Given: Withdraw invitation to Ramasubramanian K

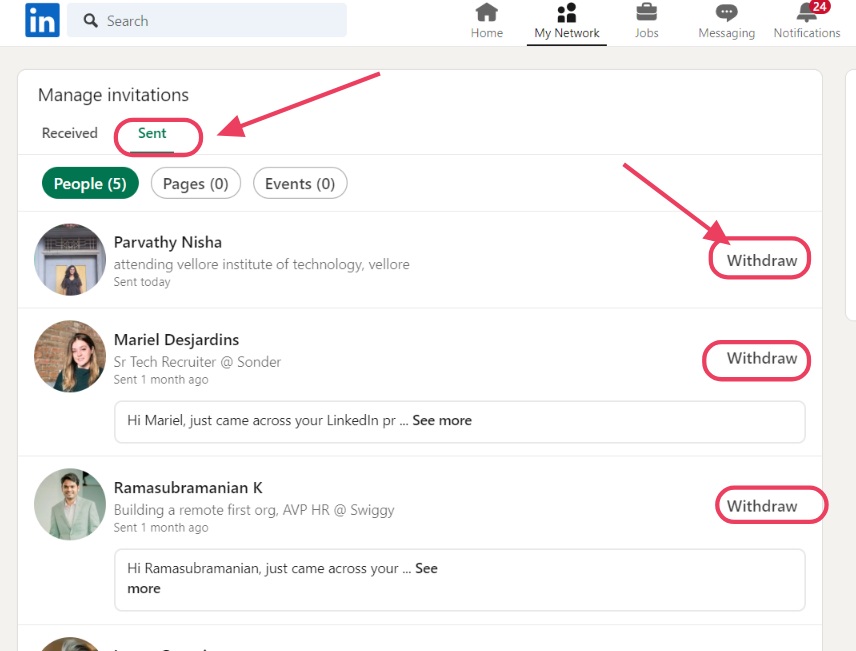Looking at the screenshot, I should tap(762, 506).
